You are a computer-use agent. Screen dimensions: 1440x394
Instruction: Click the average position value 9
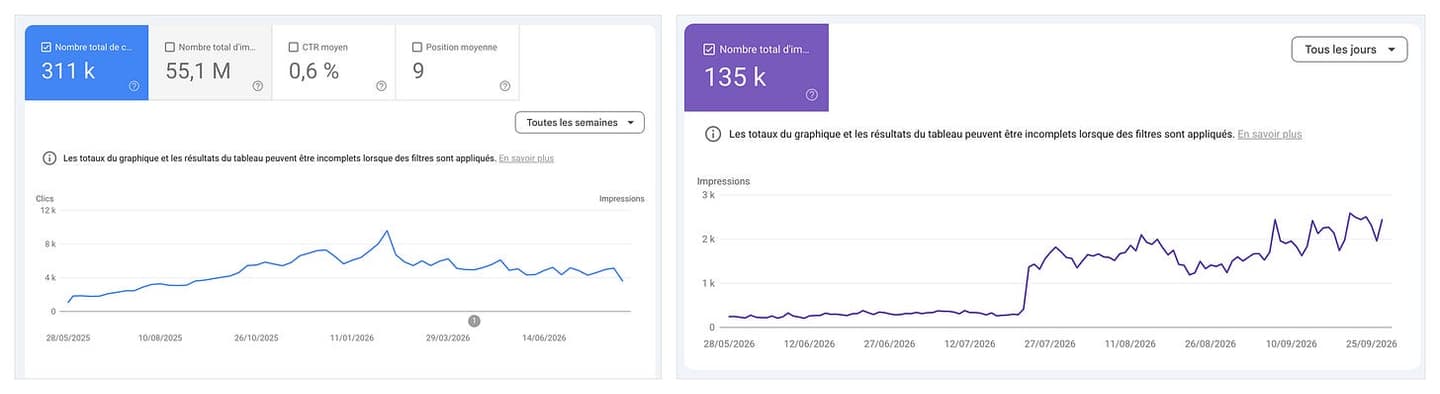point(418,71)
